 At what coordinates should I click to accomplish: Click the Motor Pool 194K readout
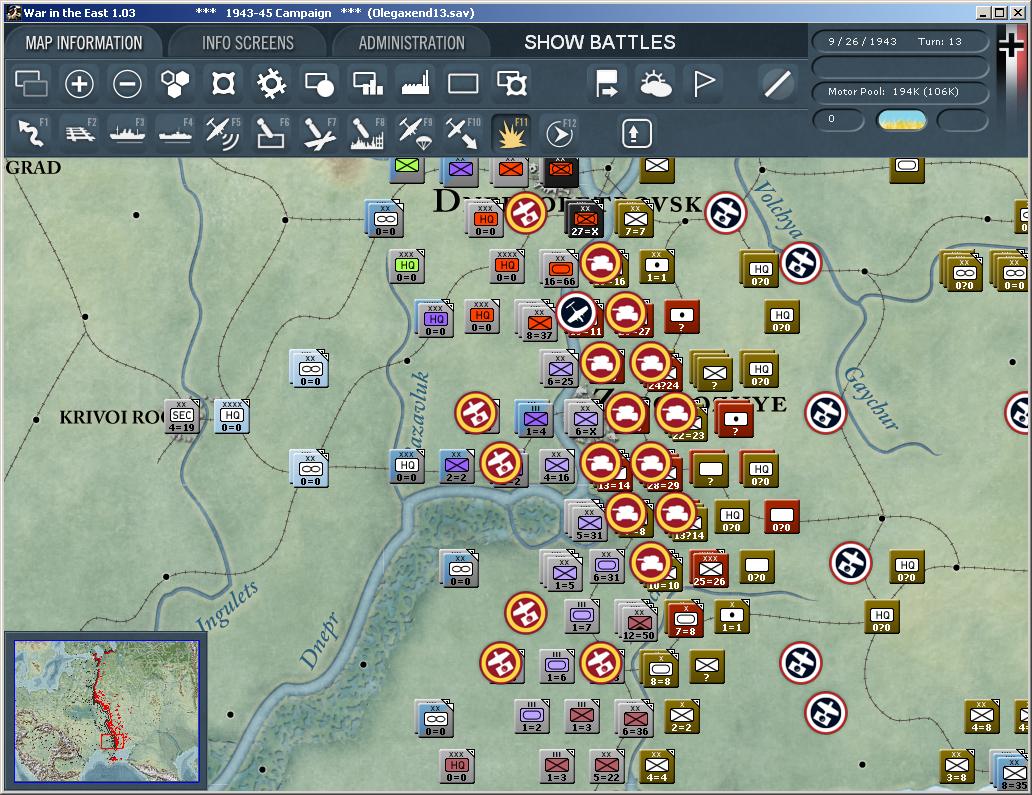click(900, 91)
